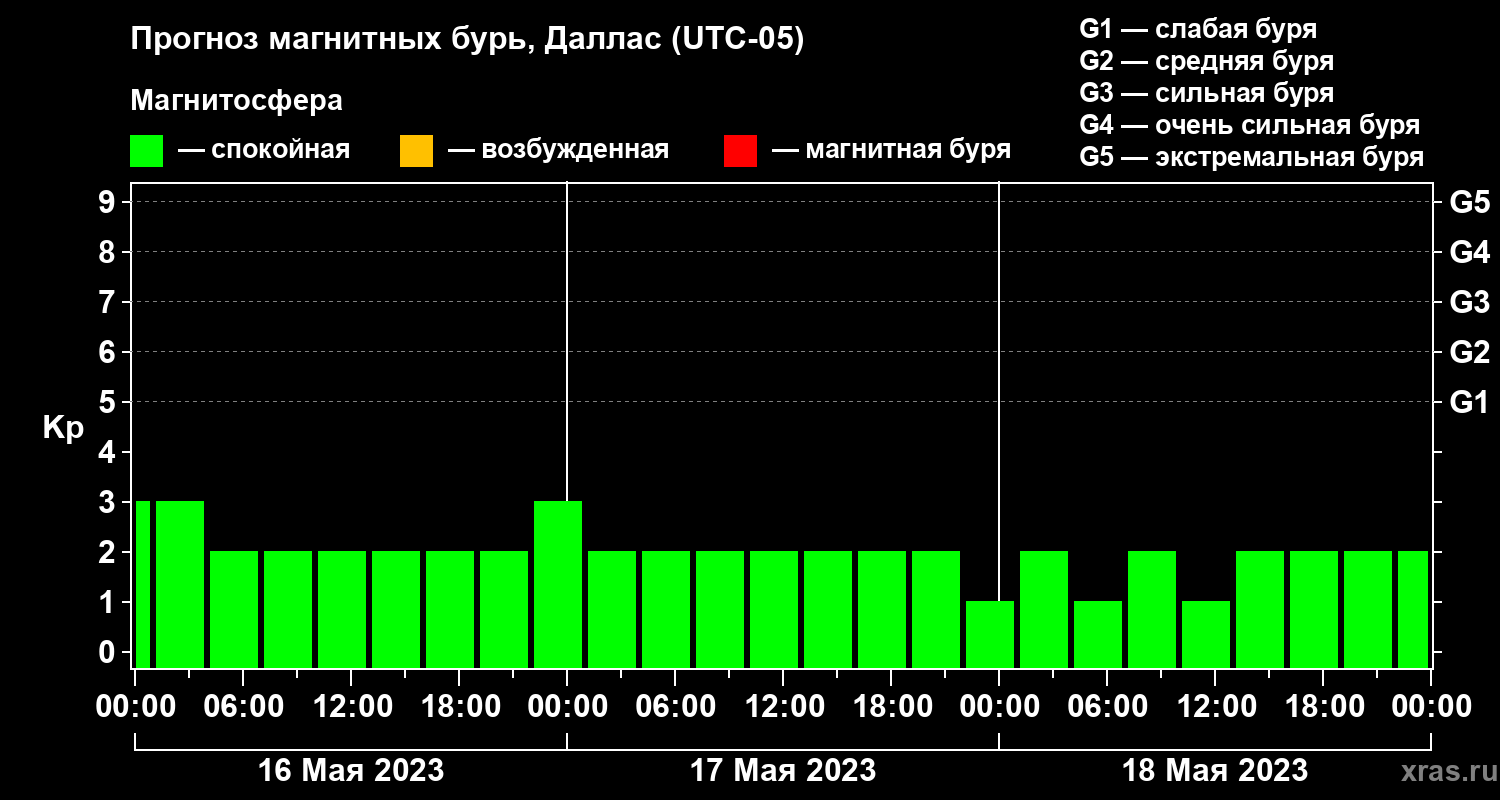The width and height of the screenshot is (1500, 800).
Task: Click the G3 label on right axis
Action: 1470,302
